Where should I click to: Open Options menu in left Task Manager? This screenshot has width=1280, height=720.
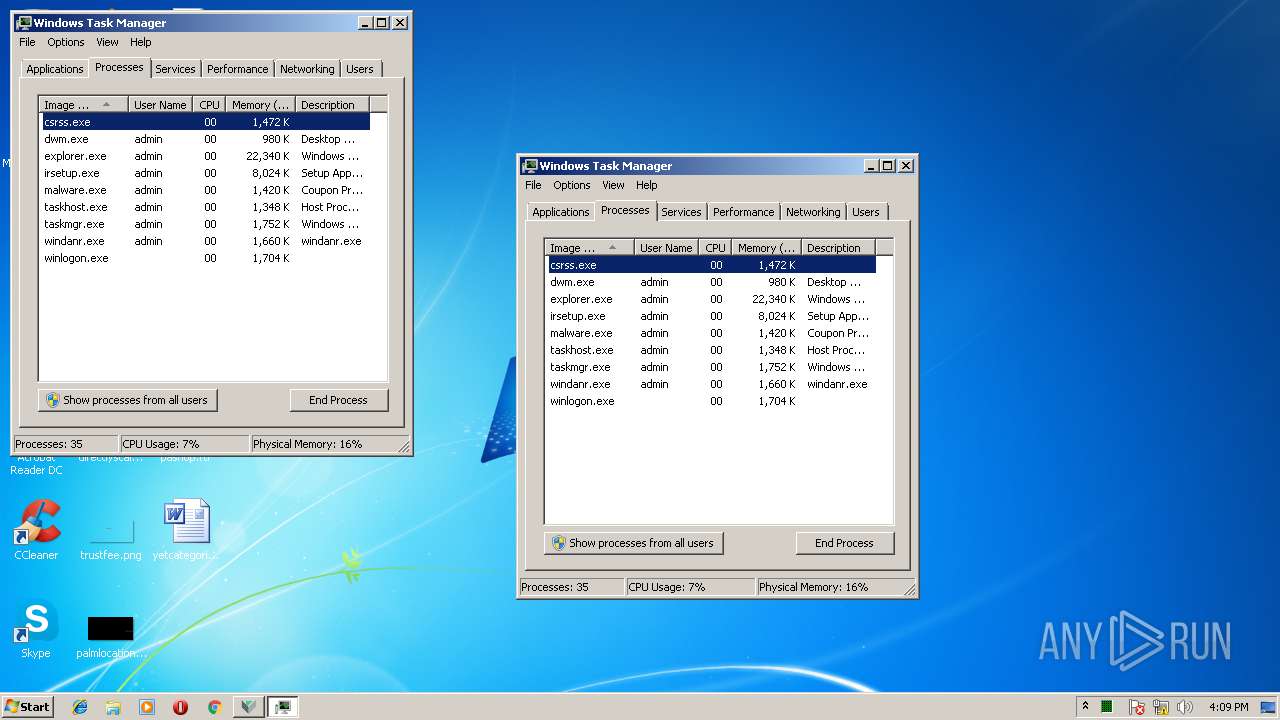[x=66, y=42]
